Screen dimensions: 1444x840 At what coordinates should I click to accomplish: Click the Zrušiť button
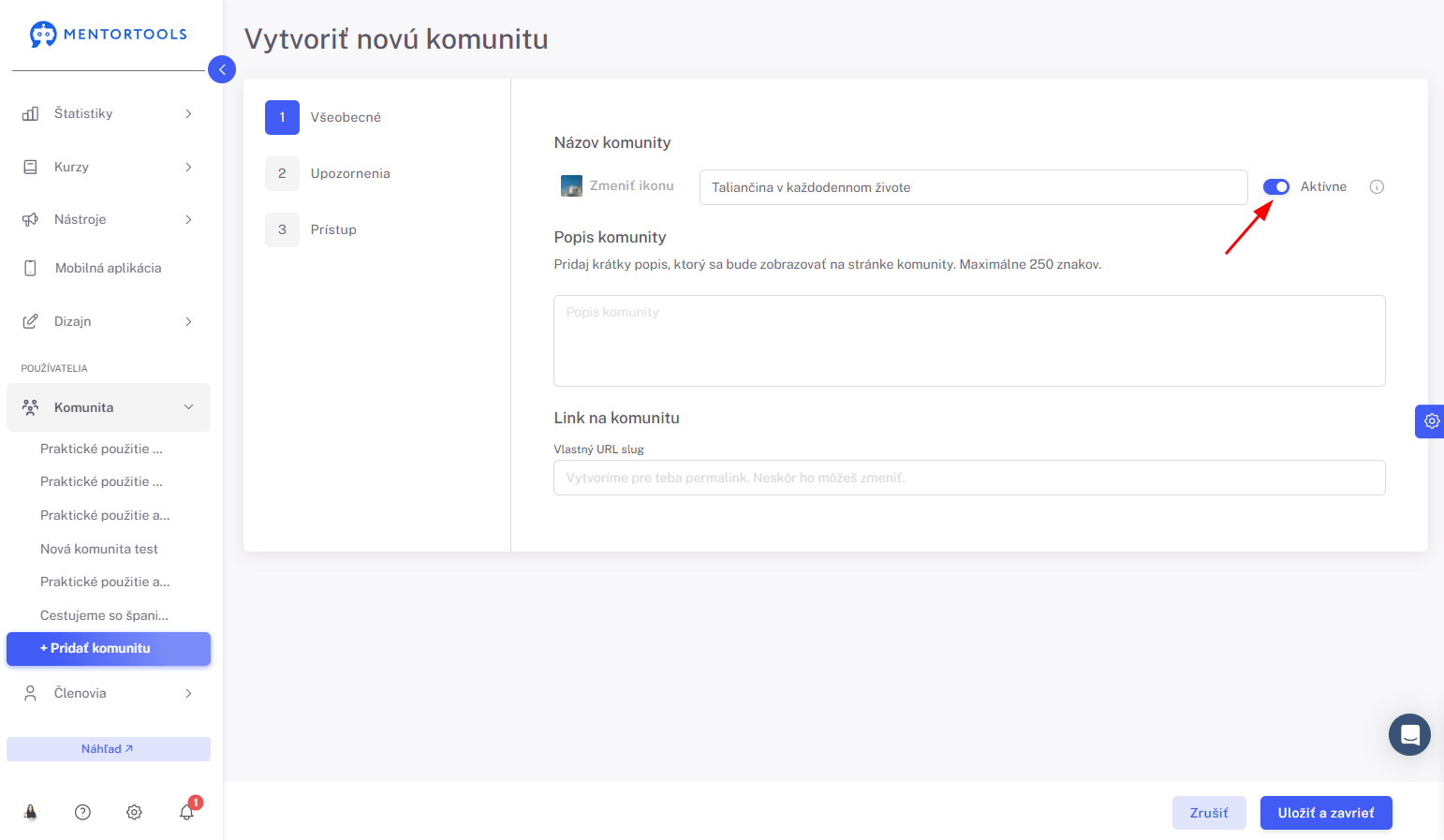click(x=1209, y=813)
